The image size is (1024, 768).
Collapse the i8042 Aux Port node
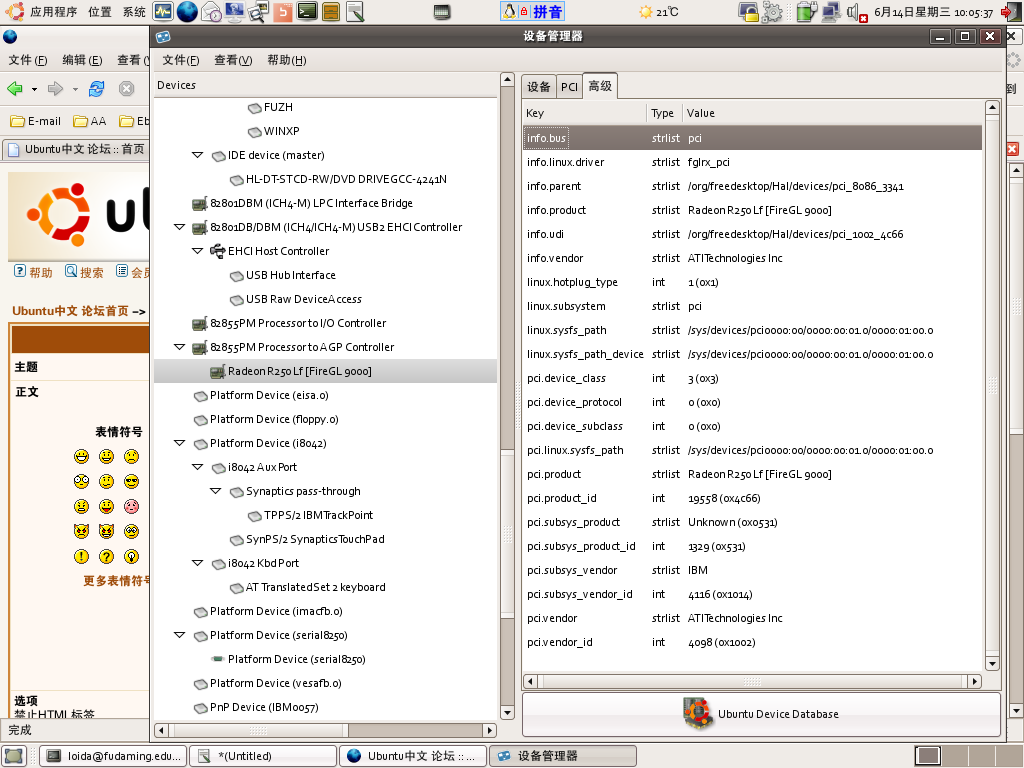tap(197, 467)
